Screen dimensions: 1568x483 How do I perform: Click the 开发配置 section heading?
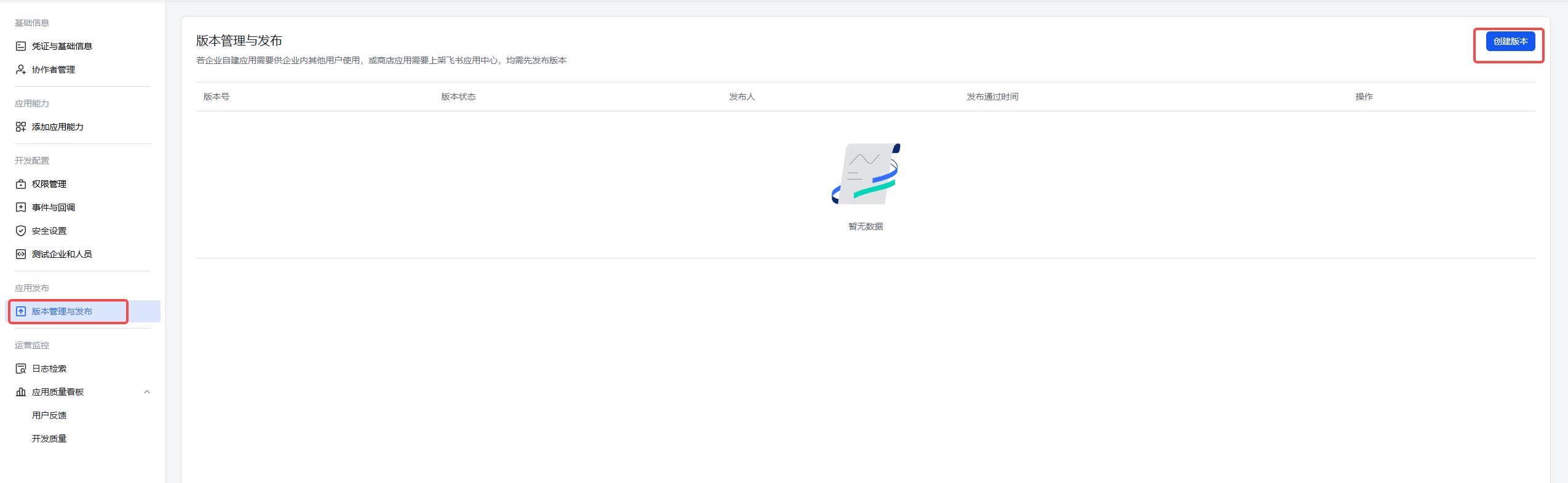(32, 161)
